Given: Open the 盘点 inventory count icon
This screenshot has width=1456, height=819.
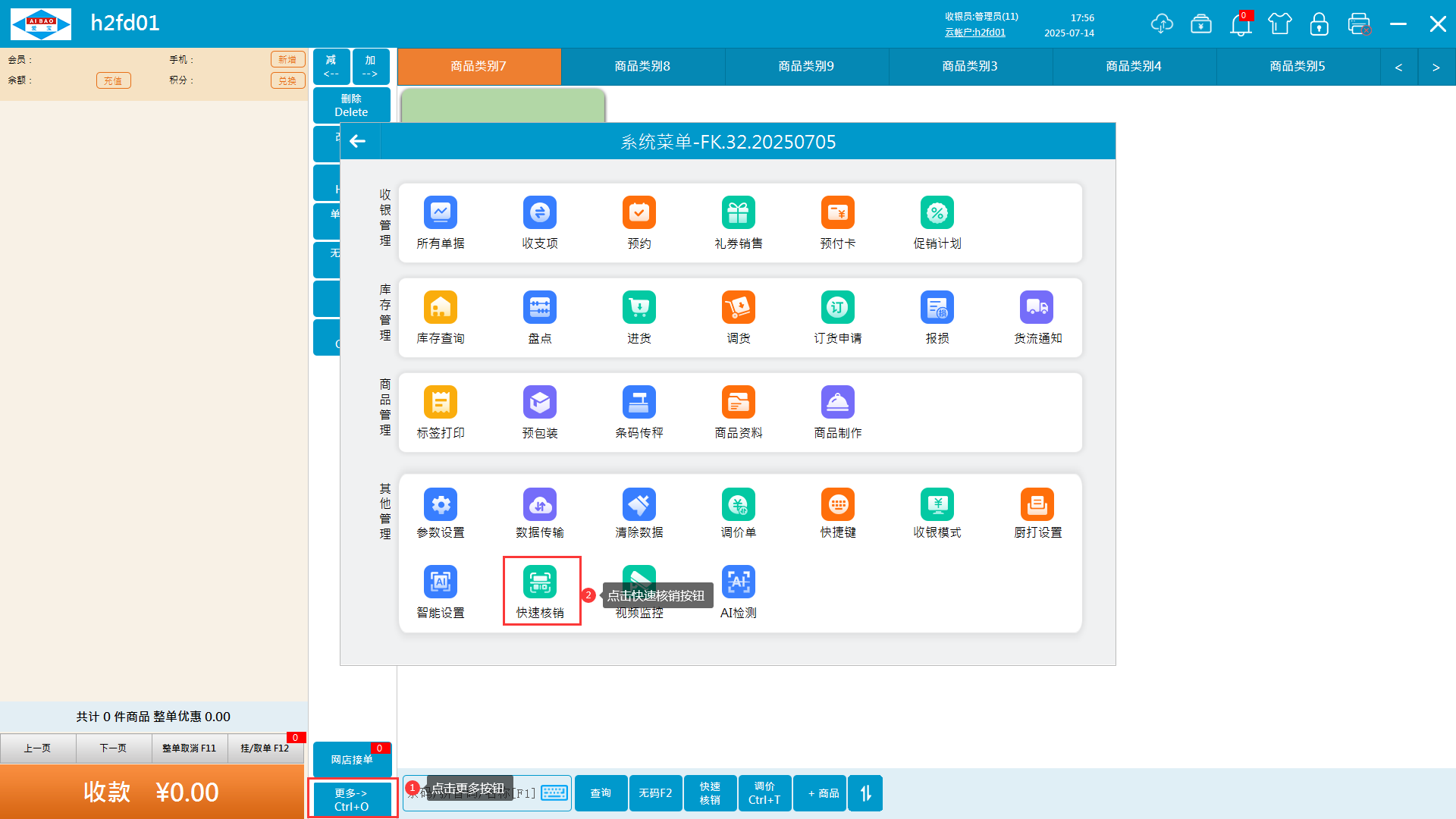Looking at the screenshot, I should 539,308.
